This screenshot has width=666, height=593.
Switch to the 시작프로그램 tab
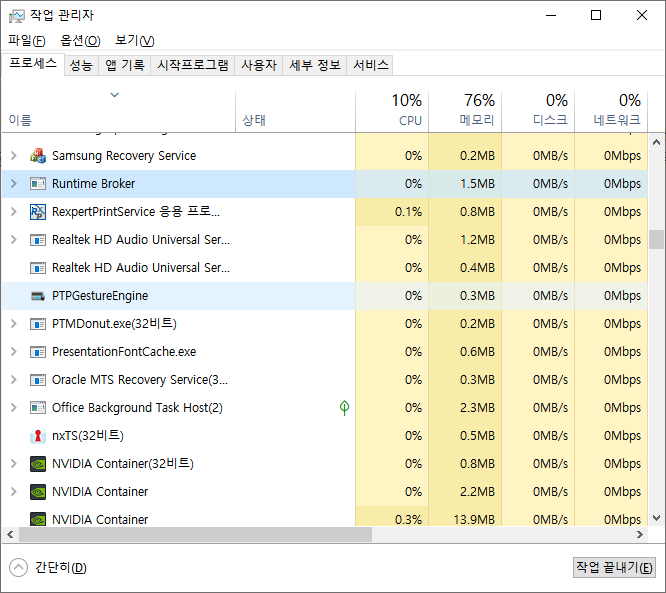tap(192, 65)
